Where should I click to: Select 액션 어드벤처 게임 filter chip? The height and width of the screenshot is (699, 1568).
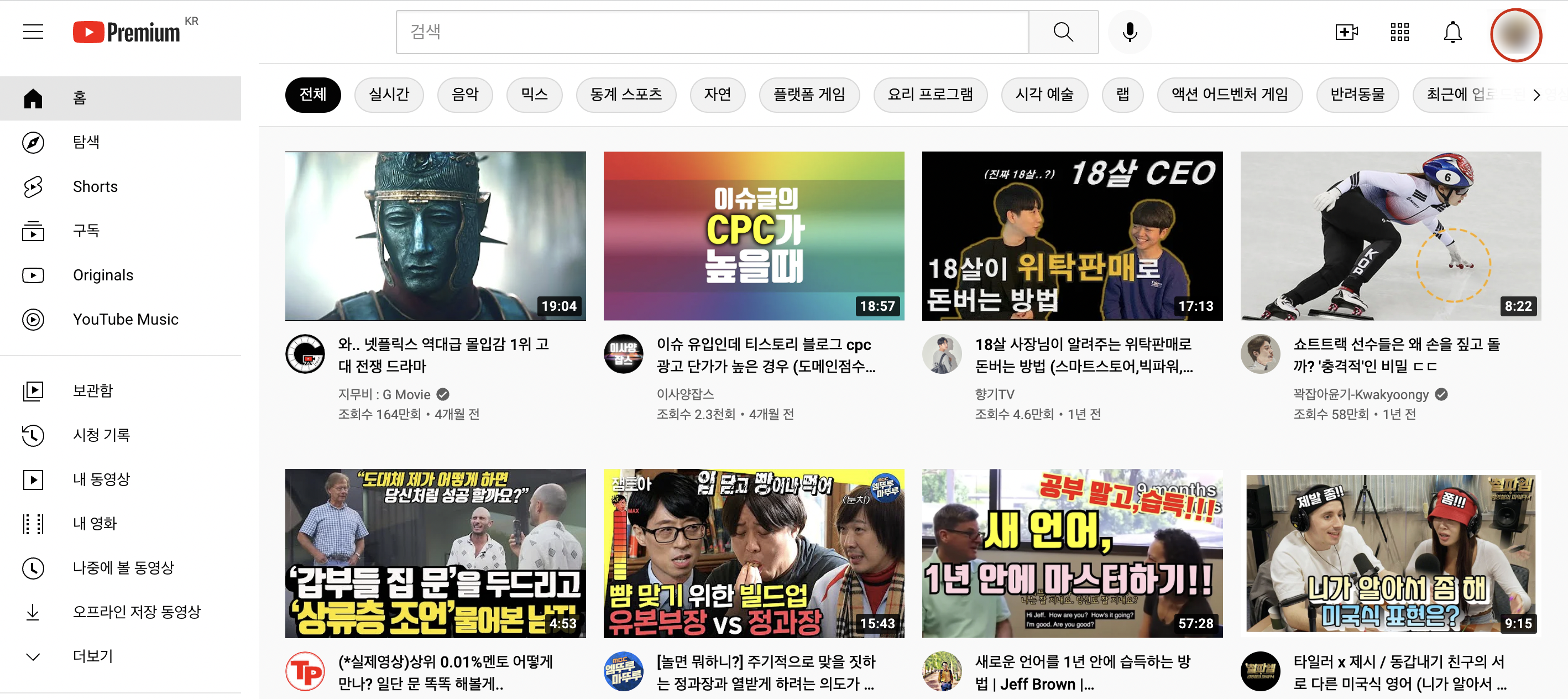click(1230, 95)
